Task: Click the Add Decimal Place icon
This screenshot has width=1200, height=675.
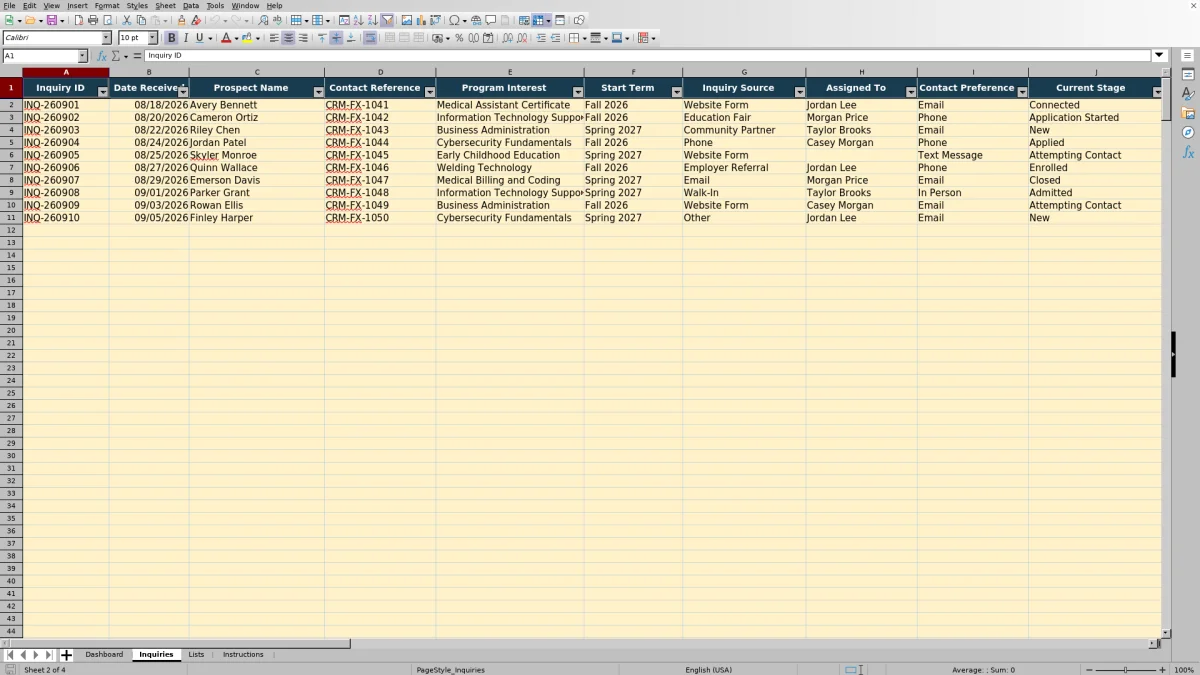Action: (508, 38)
